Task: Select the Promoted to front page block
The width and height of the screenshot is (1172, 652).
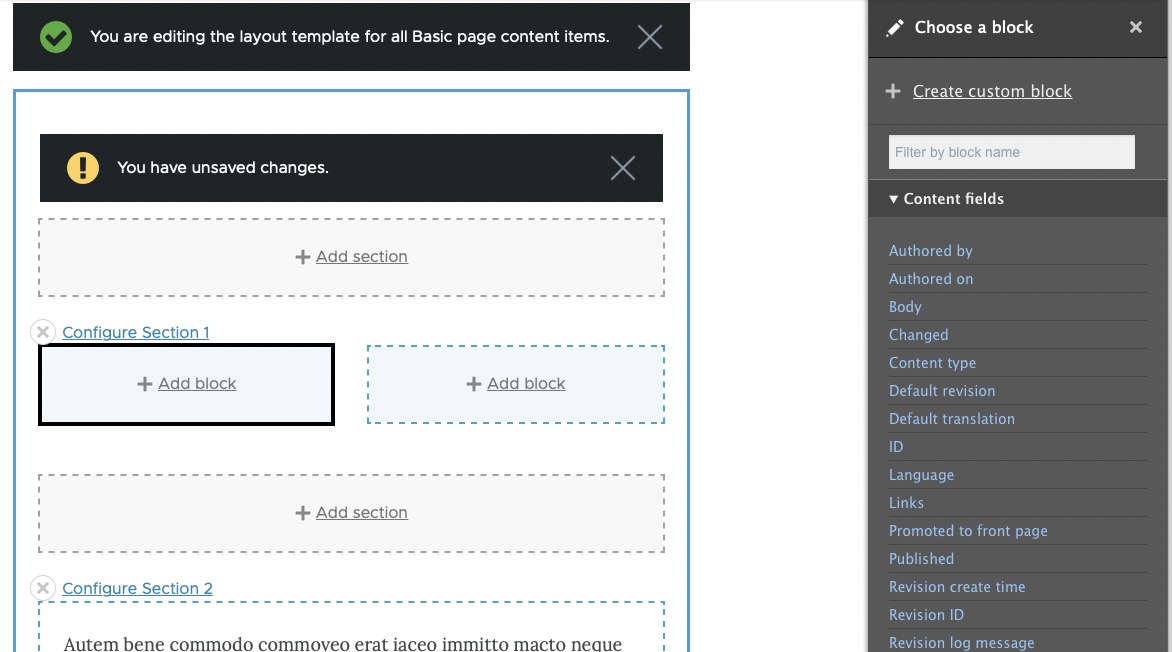Action: 968,530
